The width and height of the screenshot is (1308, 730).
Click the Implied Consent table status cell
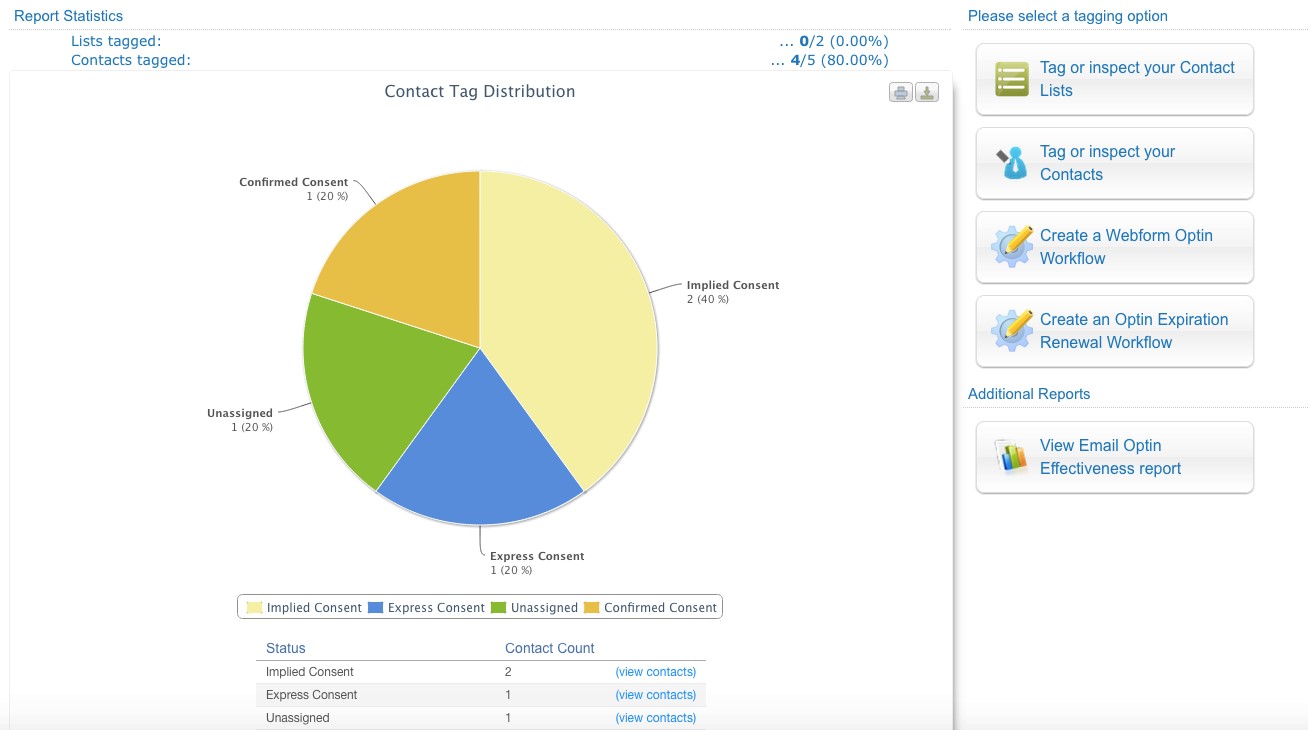310,672
